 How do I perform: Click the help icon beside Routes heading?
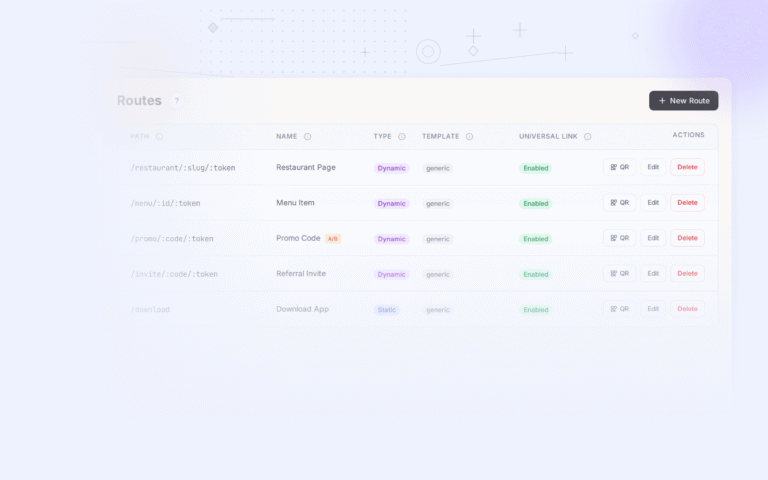click(177, 101)
